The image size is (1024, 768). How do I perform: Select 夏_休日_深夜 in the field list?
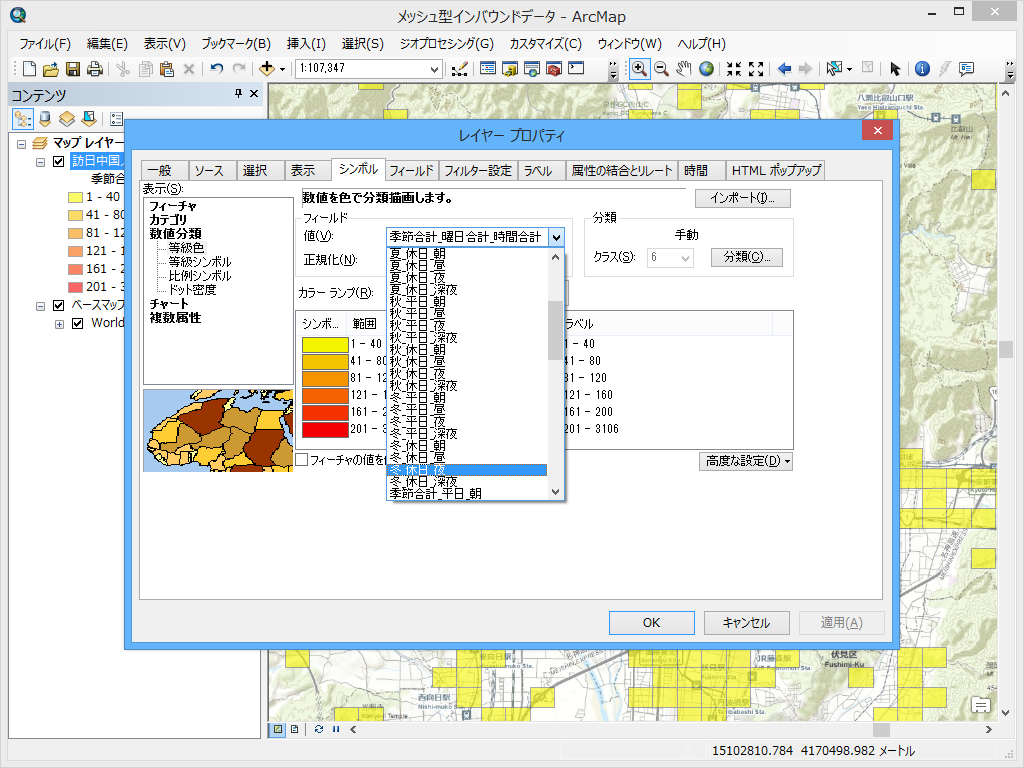tap(468, 289)
